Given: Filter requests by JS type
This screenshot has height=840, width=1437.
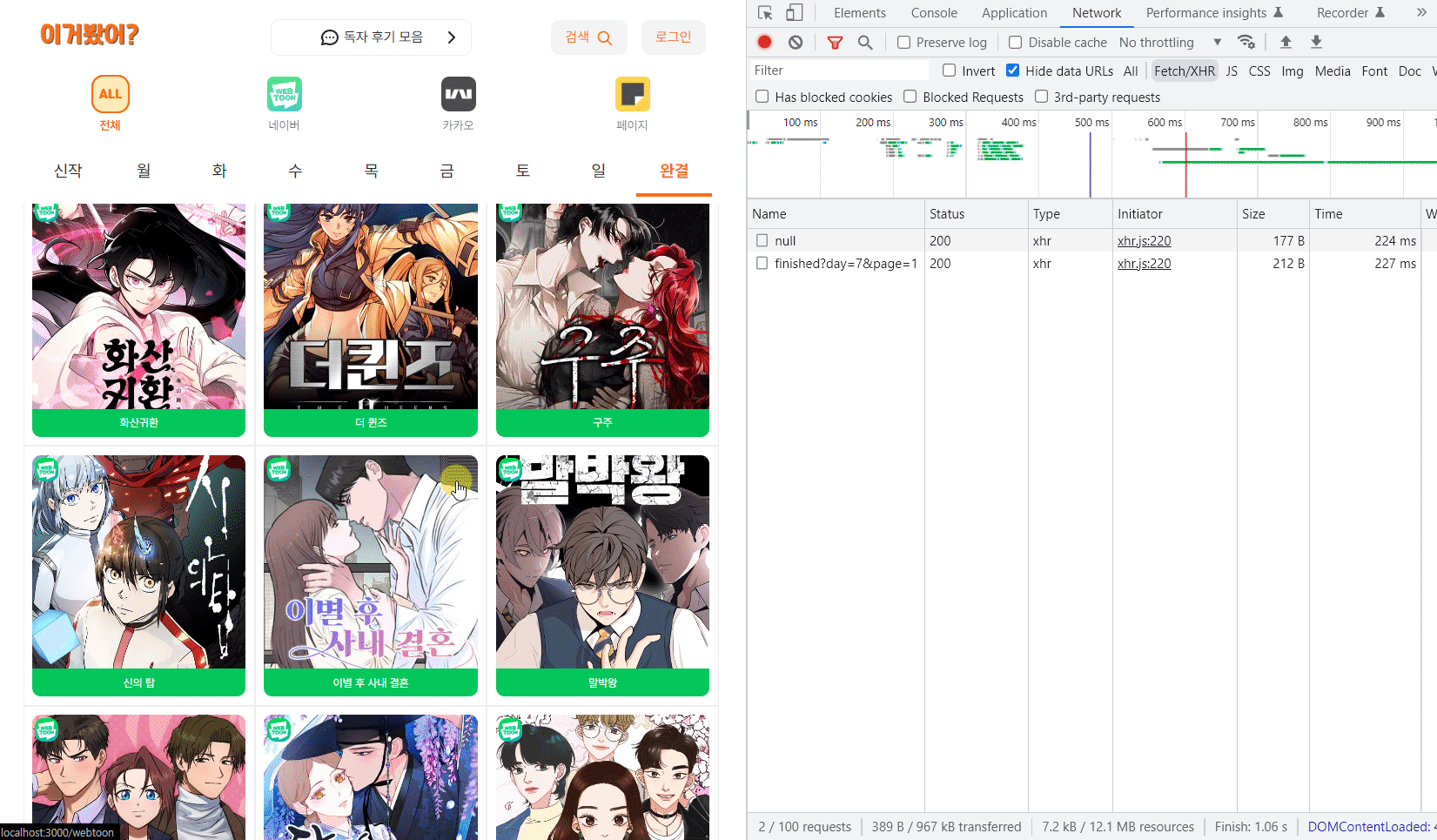Looking at the screenshot, I should click(x=1232, y=71).
